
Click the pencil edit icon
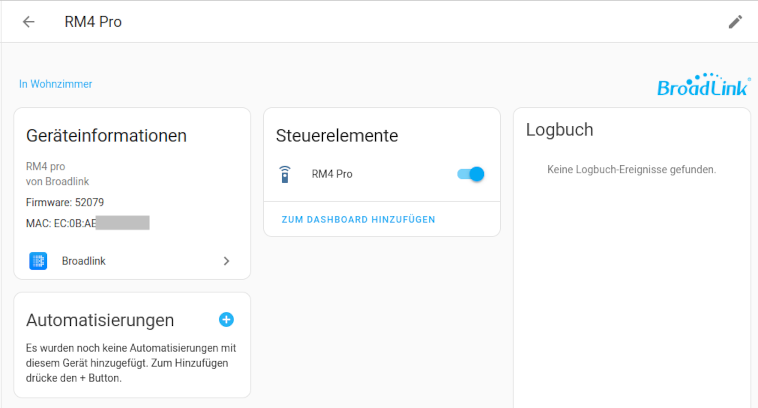click(735, 22)
